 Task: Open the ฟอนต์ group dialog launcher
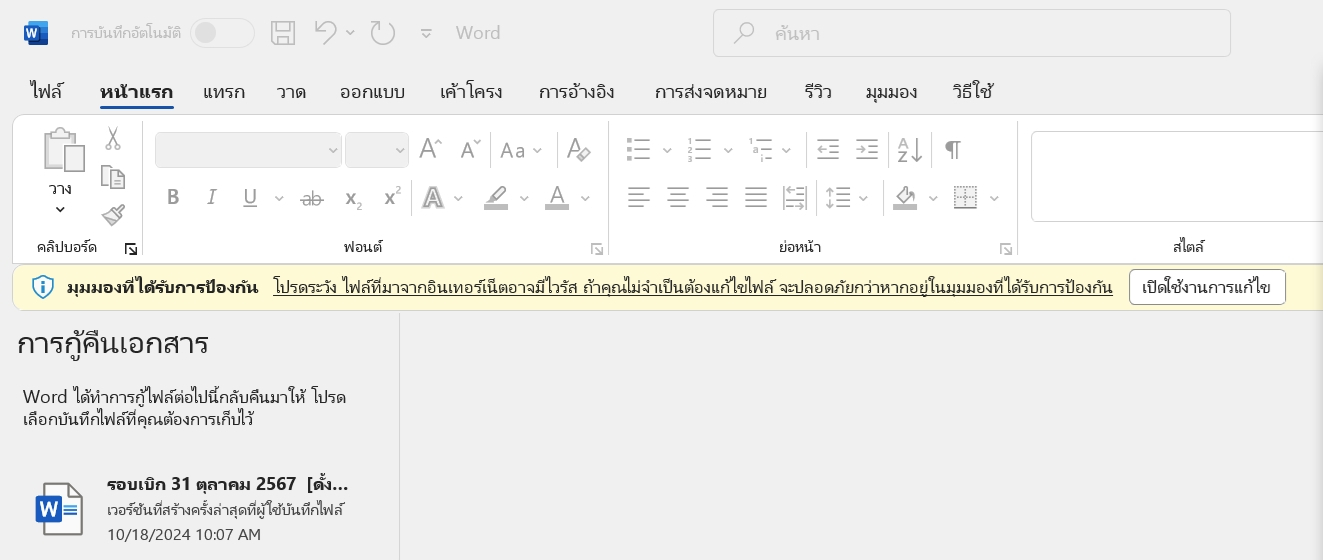tap(597, 248)
